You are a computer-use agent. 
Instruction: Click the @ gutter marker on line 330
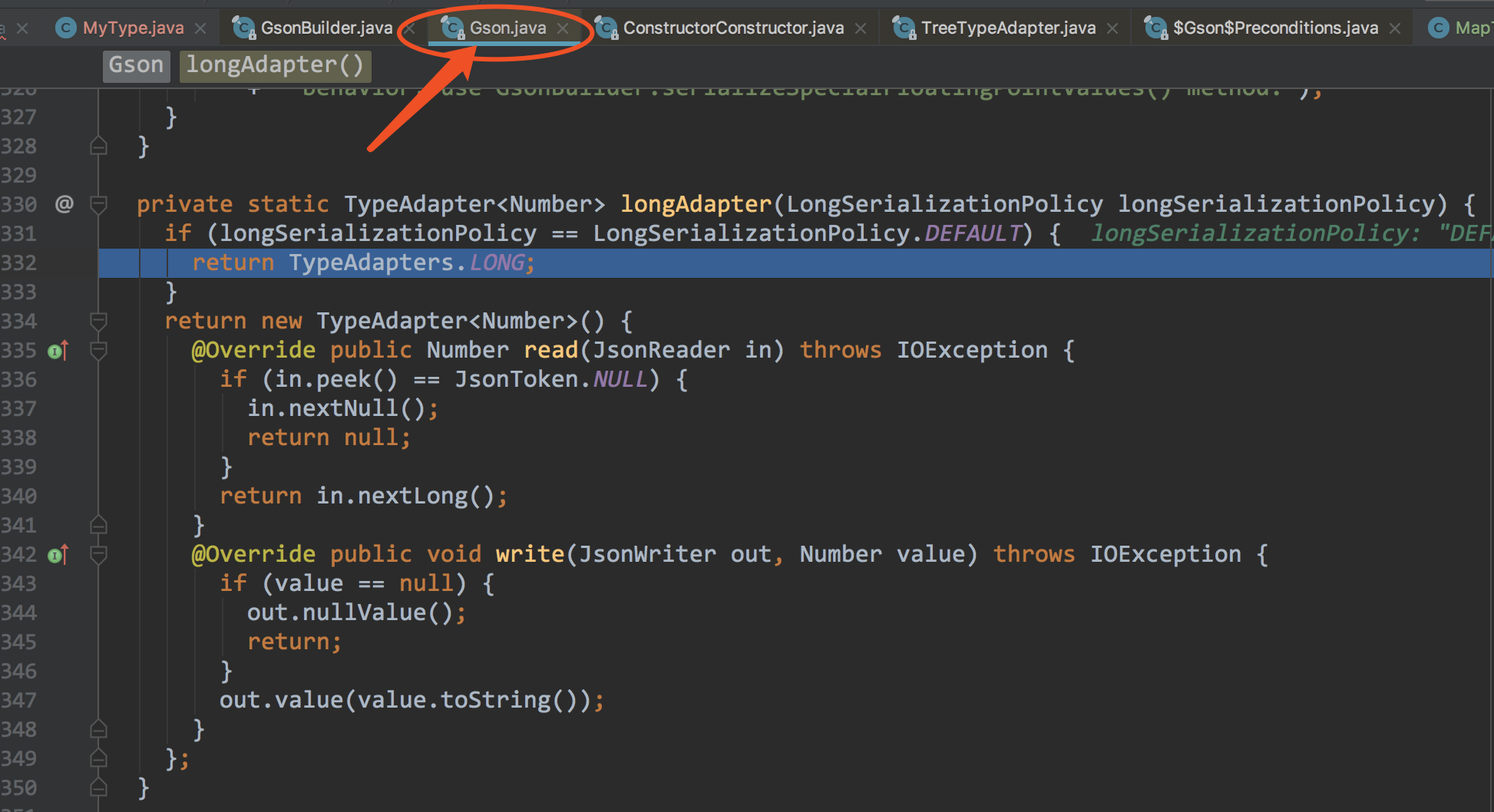(64, 204)
